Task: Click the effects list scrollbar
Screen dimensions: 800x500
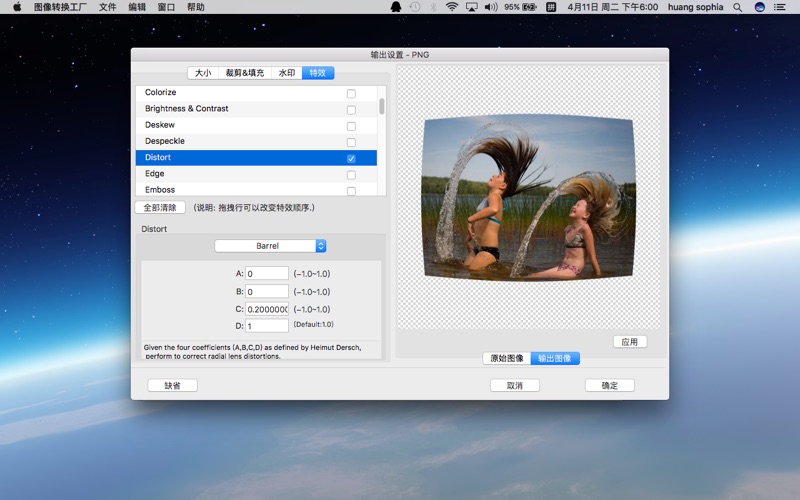Action: coord(382,107)
